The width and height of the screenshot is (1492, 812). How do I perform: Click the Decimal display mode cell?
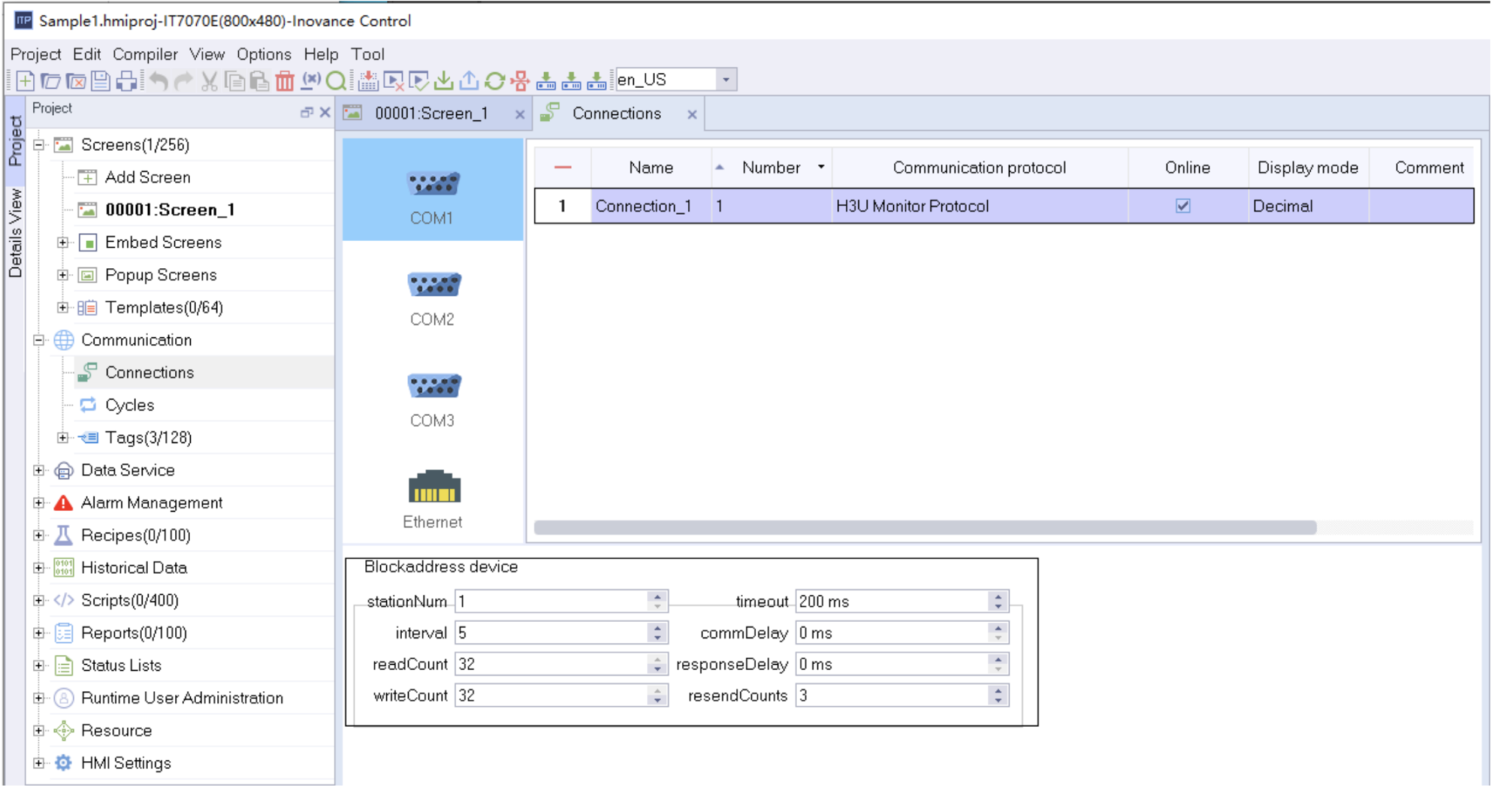(x=1308, y=206)
